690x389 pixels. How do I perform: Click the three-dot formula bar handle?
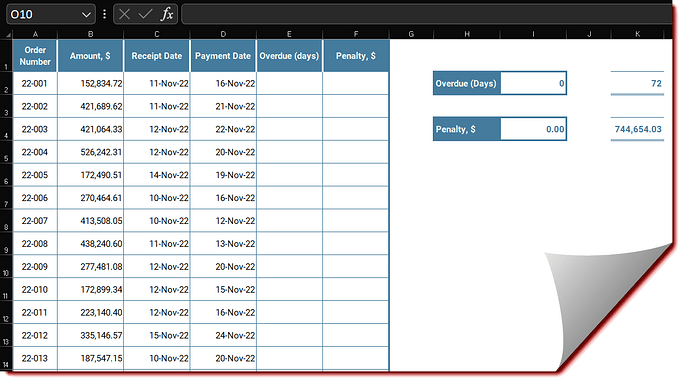[x=104, y=15]
